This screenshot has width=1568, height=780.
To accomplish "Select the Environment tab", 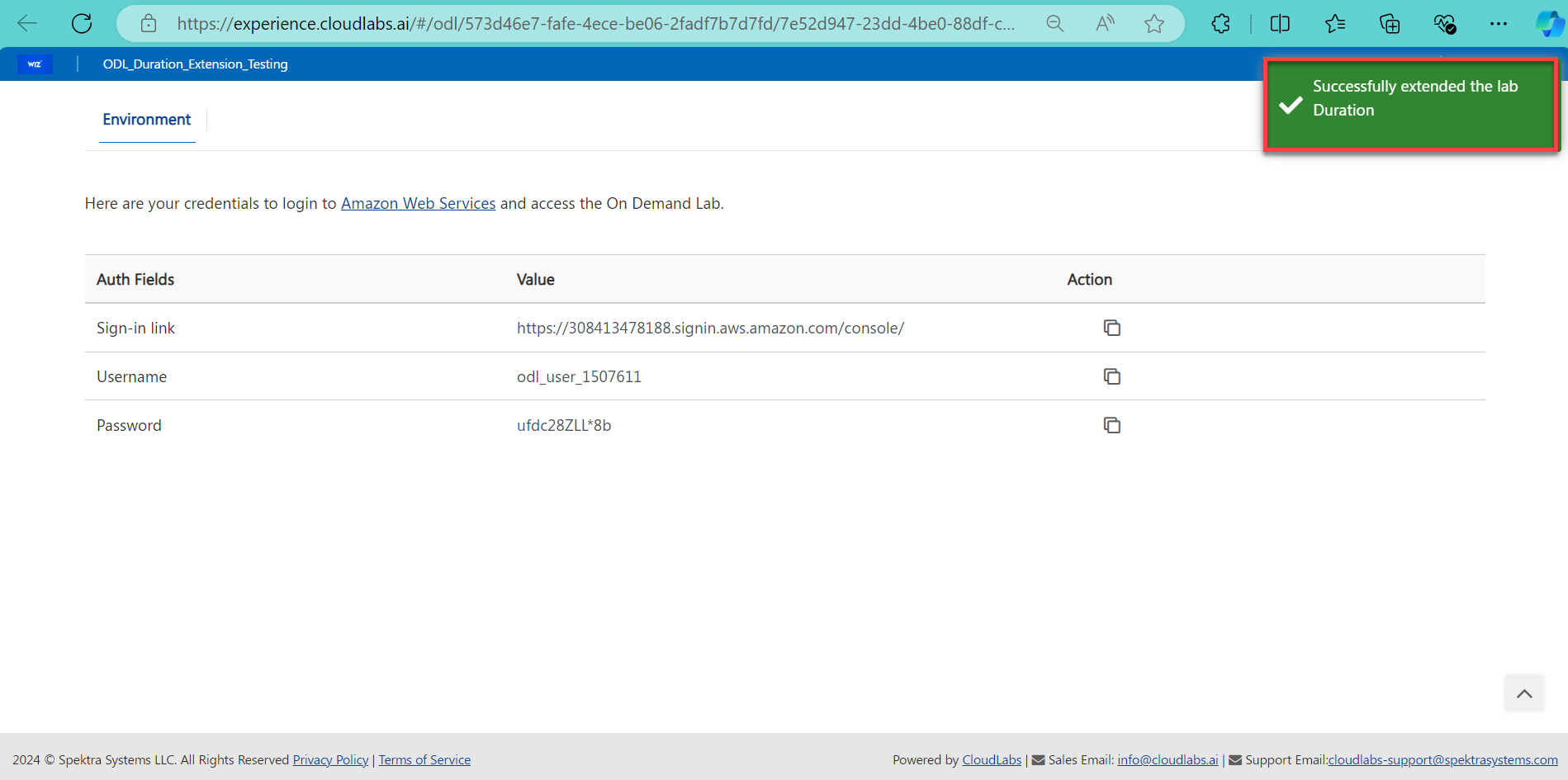I will click(147, 120).
